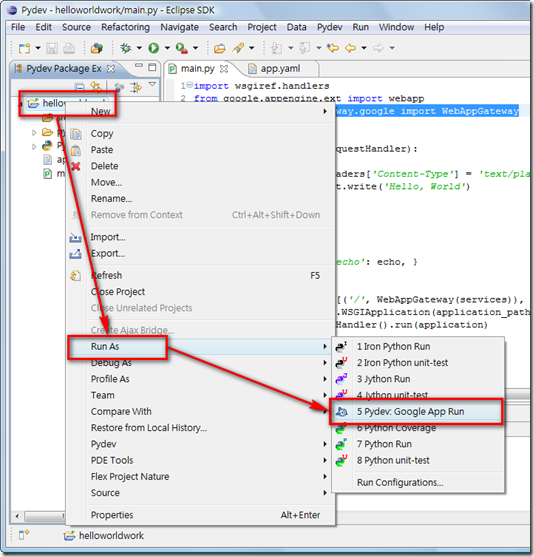Screen dimensions: 534x557
Task: Click the Paste clipboard icon in context menu
Action: coord(76,150)
